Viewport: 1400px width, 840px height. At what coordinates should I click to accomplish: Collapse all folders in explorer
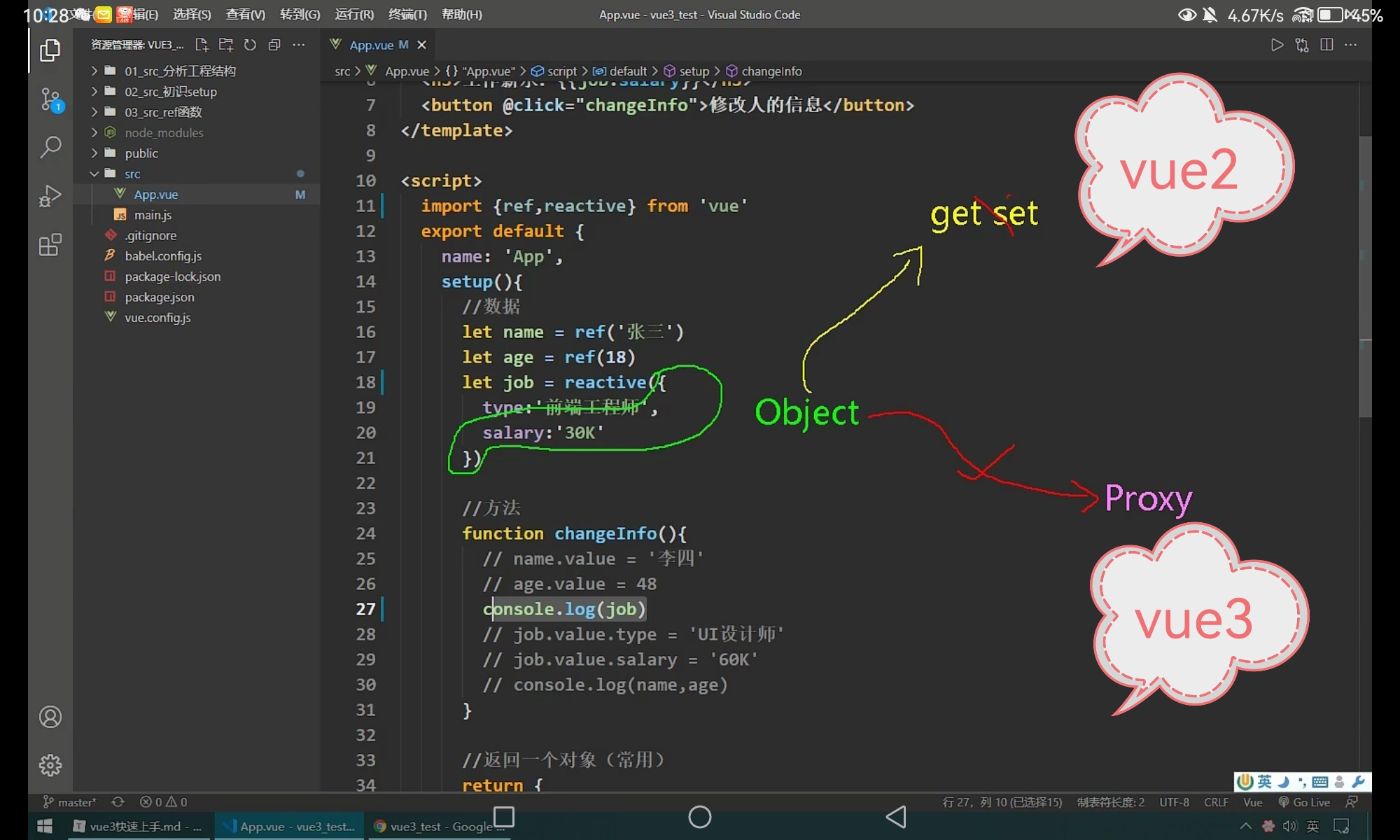click(x=274, y=45)
